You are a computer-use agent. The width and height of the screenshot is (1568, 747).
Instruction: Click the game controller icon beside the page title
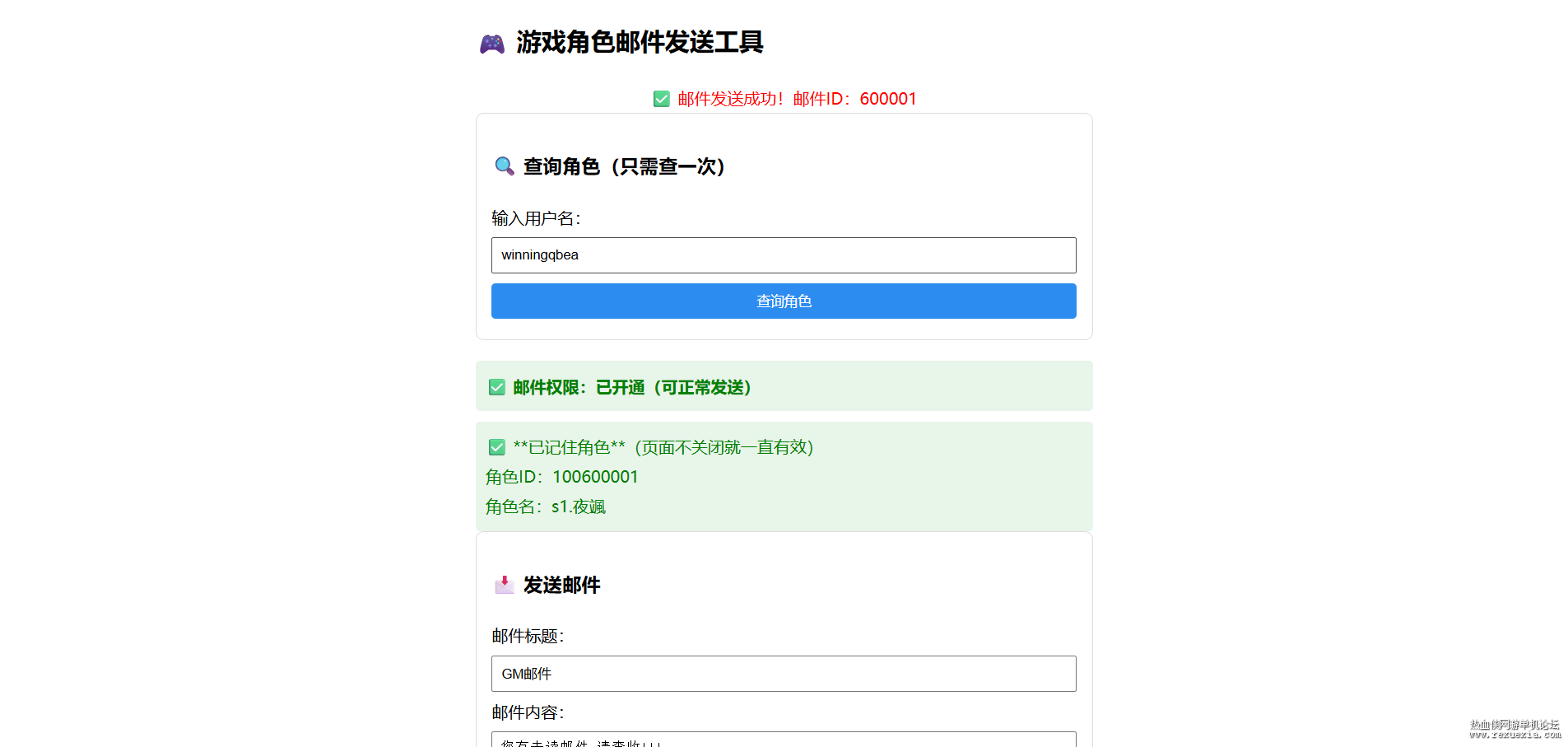pos(492,44)
